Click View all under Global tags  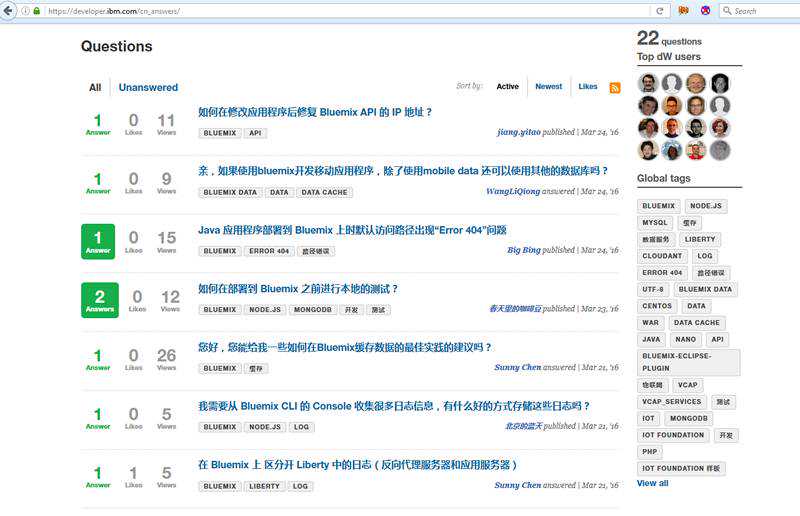tap(653, 483)
